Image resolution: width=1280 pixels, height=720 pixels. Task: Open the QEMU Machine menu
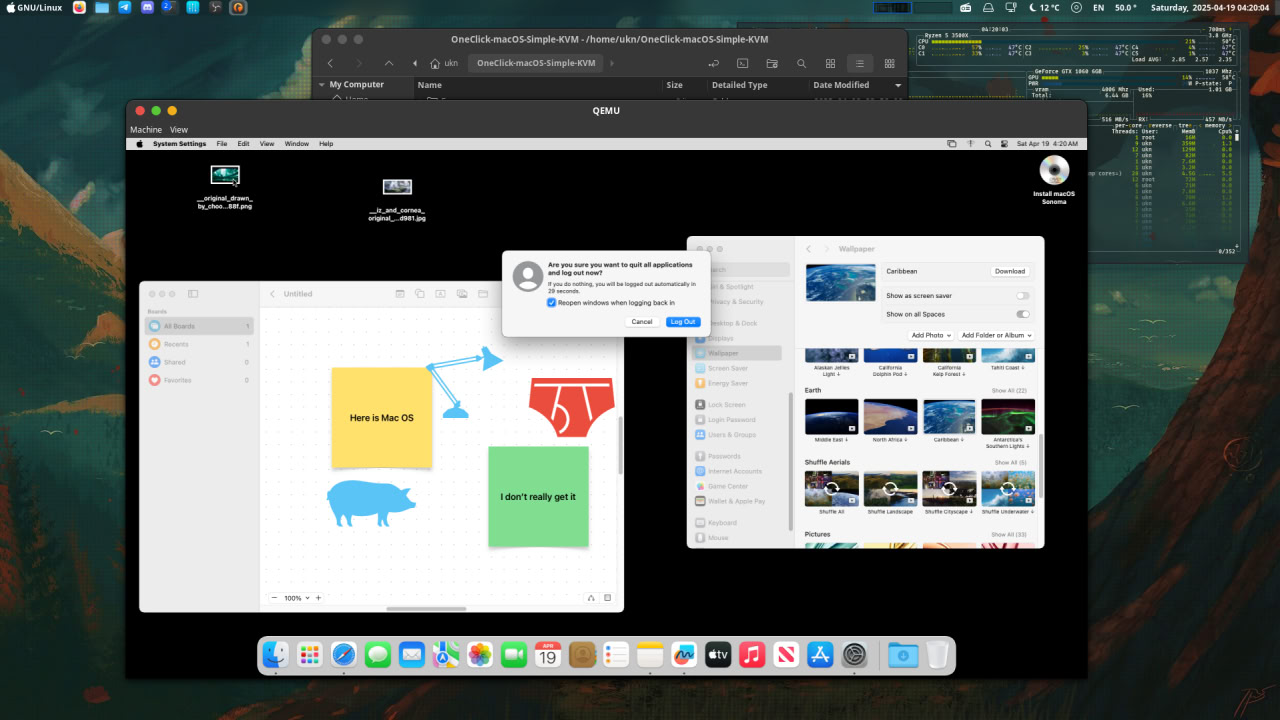tap(145, 130)
